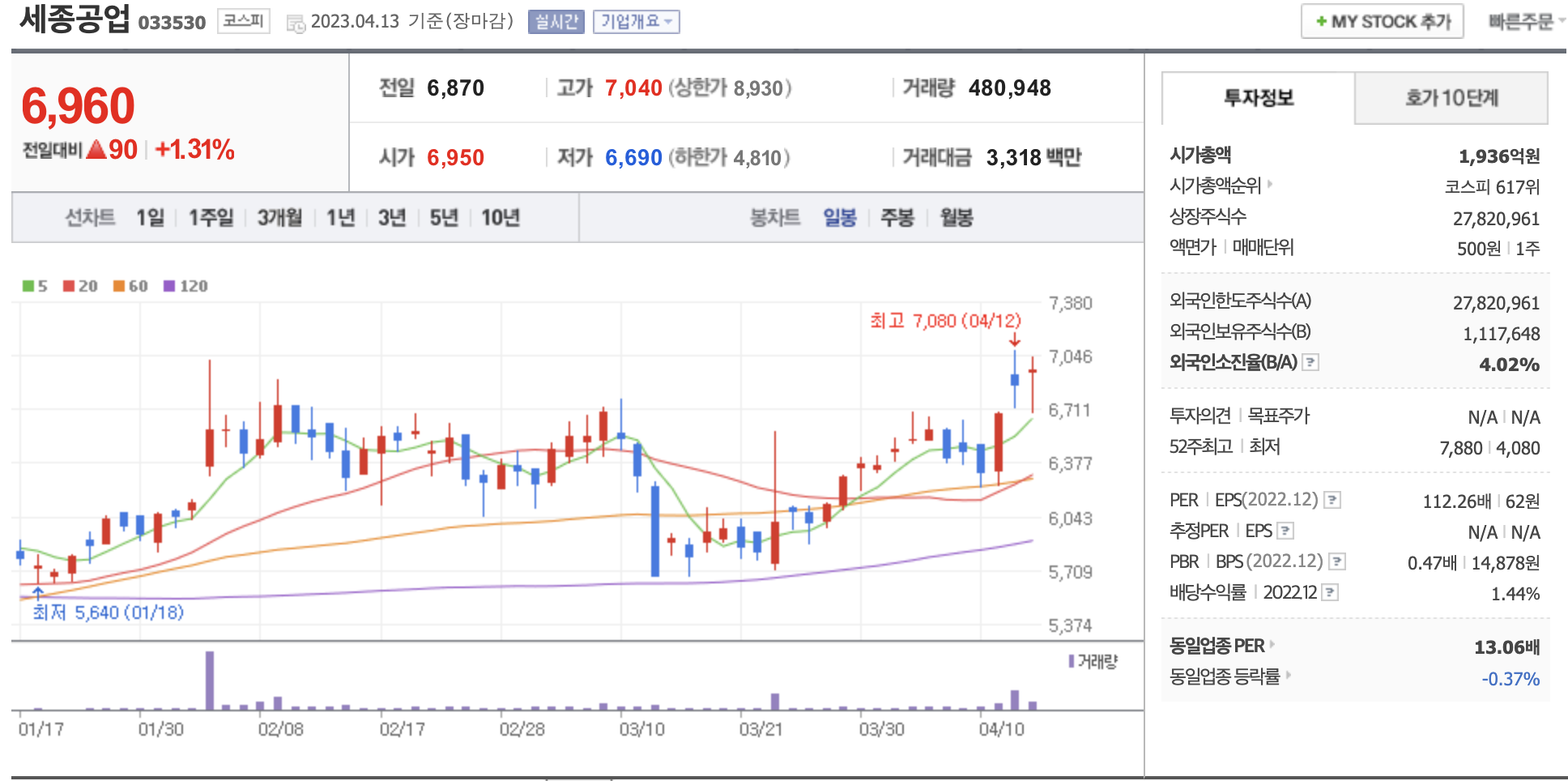
Task: Select the 3개월 line chart period
Action: (279, 218)
